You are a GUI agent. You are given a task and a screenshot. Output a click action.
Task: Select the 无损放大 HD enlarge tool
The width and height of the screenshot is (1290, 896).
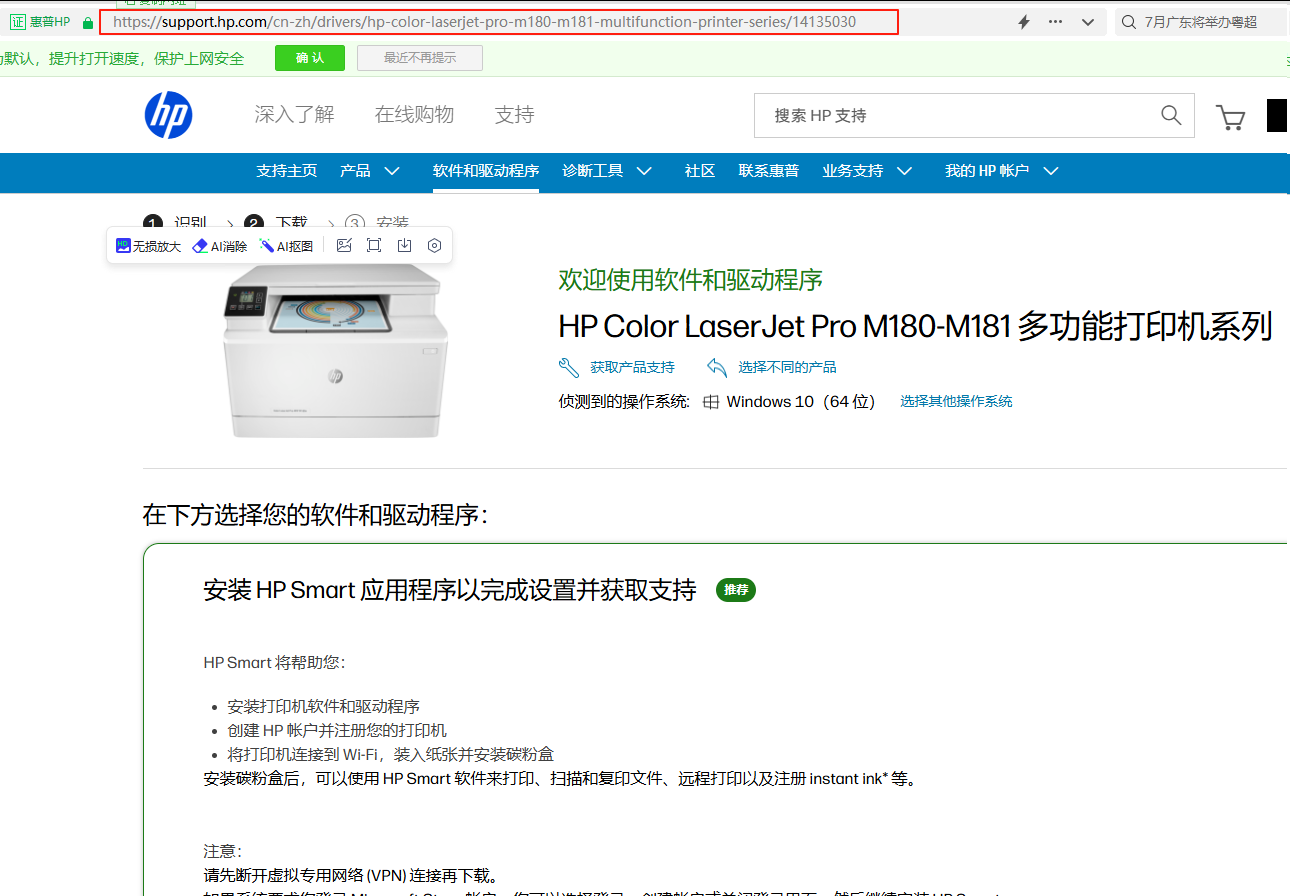pos(148,246)
